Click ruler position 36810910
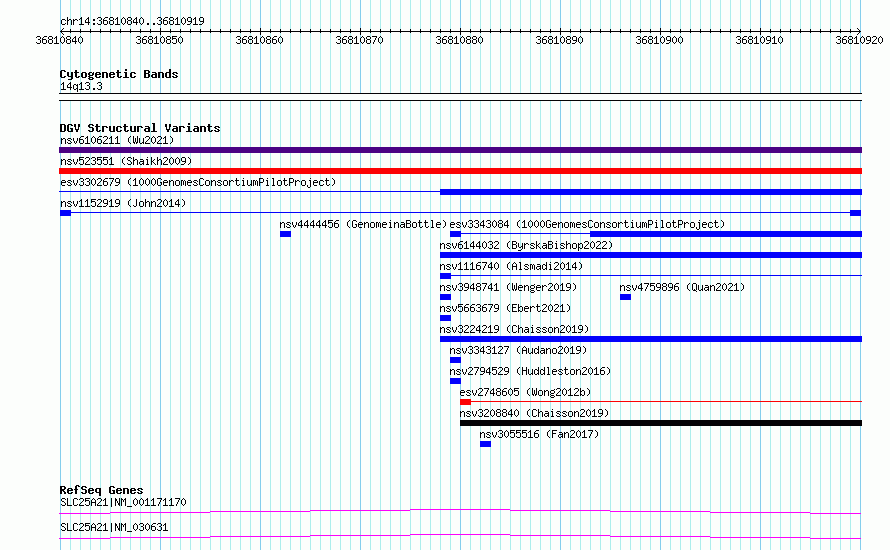 759,40
